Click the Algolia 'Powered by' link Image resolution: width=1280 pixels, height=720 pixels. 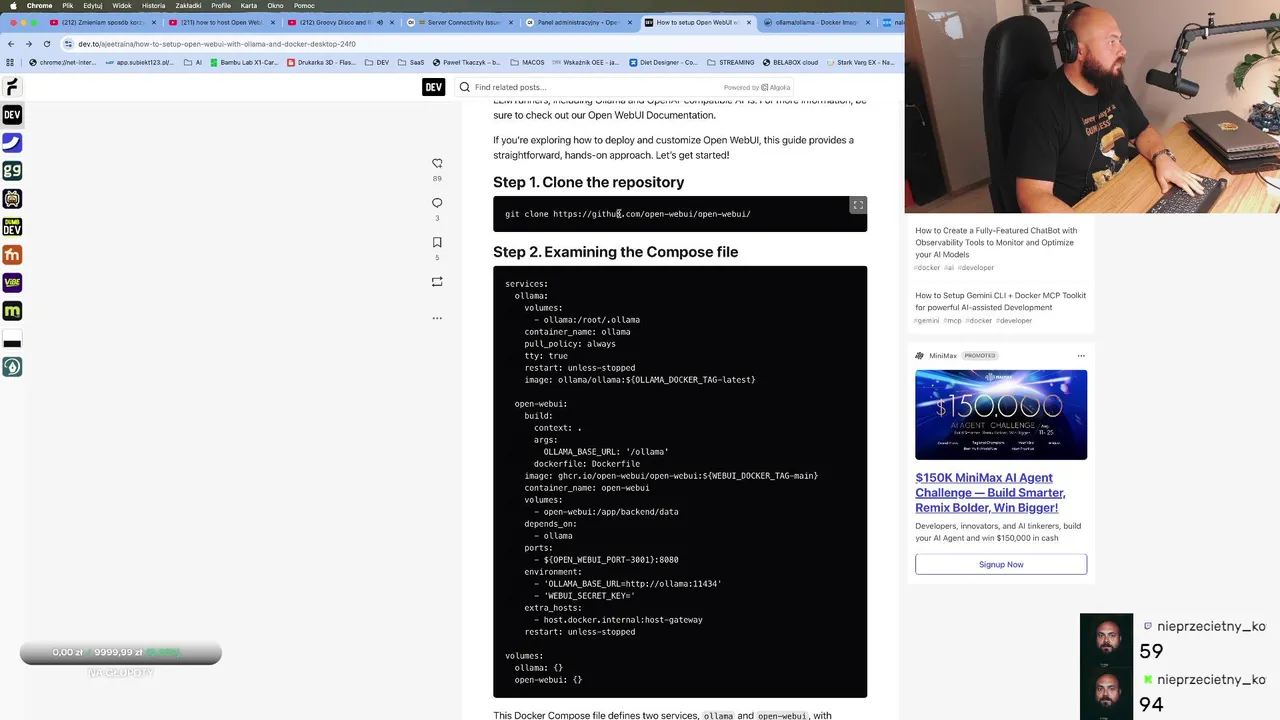tap(757, 87)
